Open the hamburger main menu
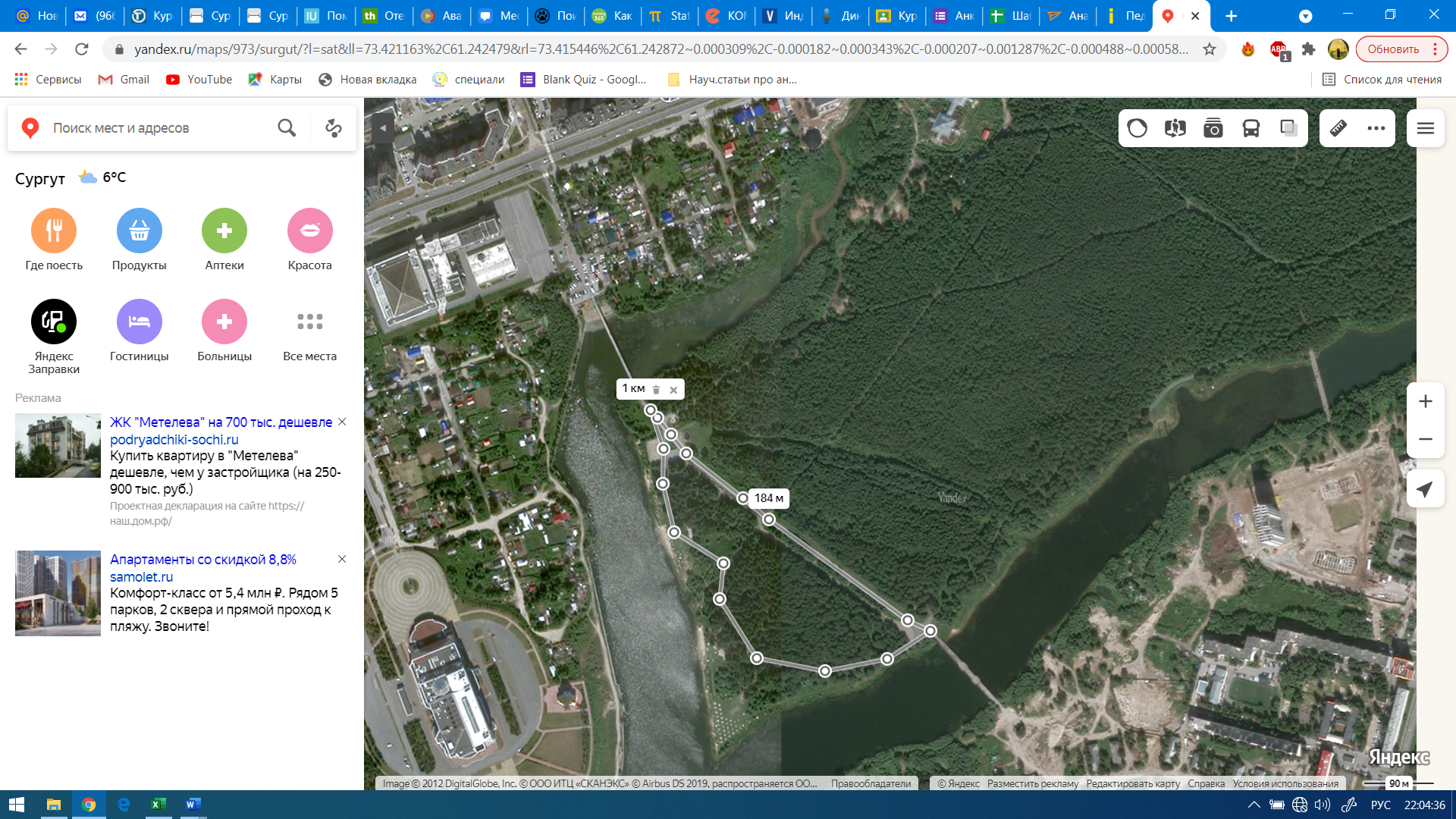1456x819 pixels. (1425, 128)
